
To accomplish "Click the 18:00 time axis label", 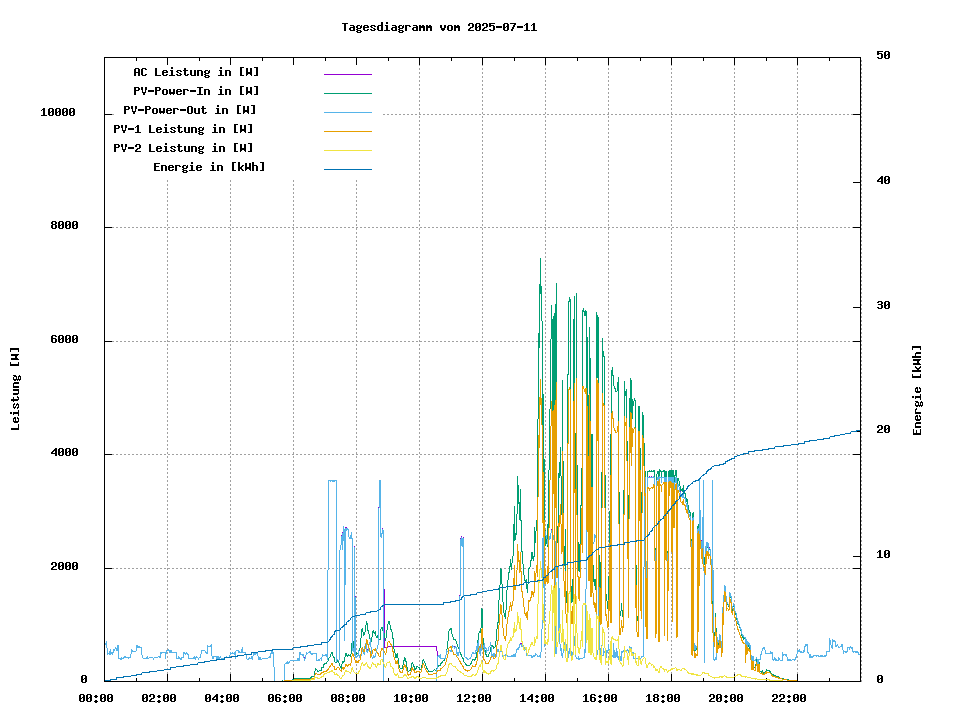I will point(663,697).
